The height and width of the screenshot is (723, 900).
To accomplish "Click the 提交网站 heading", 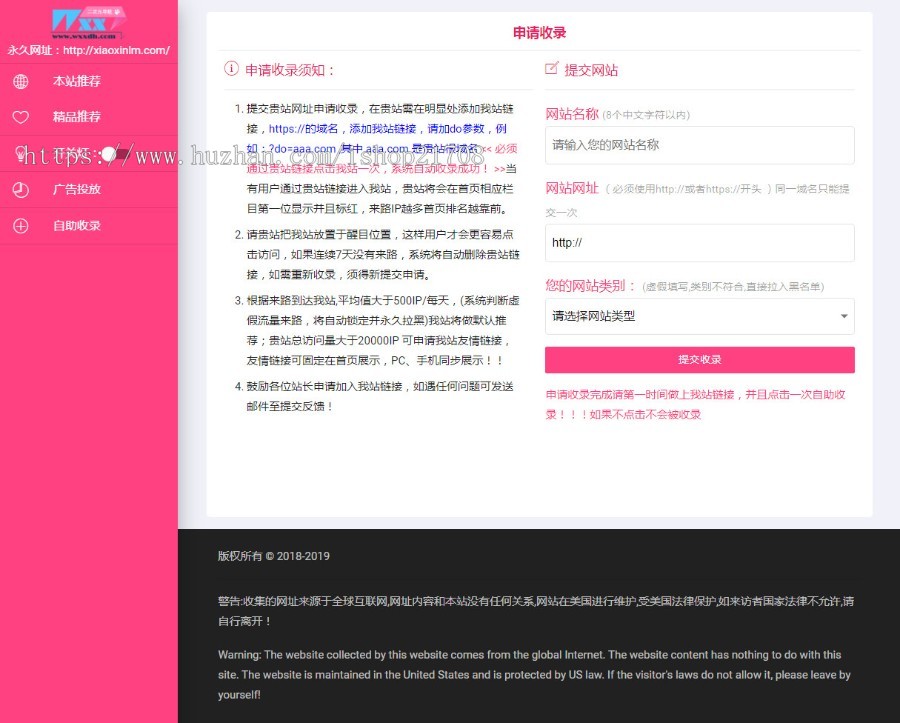I will click(x=591, y=71).
